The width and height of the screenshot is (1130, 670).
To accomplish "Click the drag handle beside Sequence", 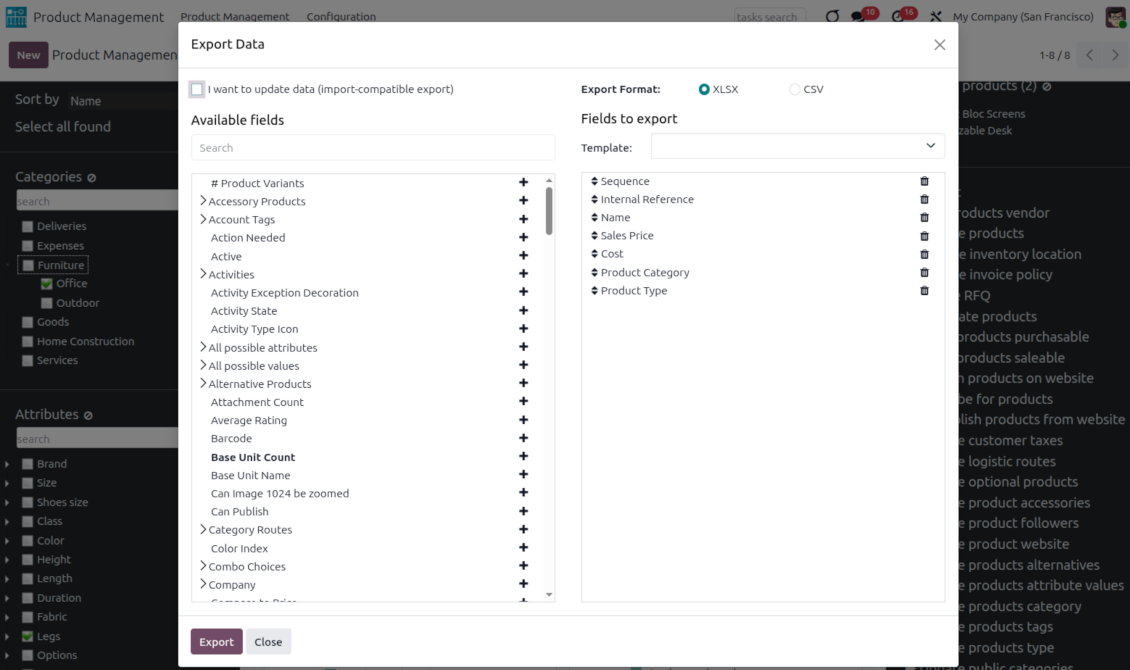I will (594, 182).
